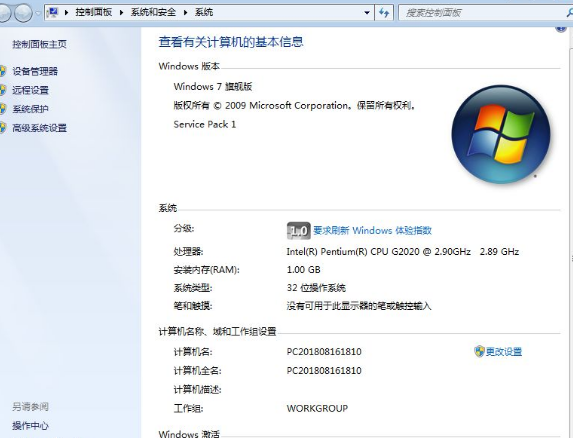Click 要求刷新 Windows 体验指数 link
Screen dimensions: 573x438
(x=372, y=231)
